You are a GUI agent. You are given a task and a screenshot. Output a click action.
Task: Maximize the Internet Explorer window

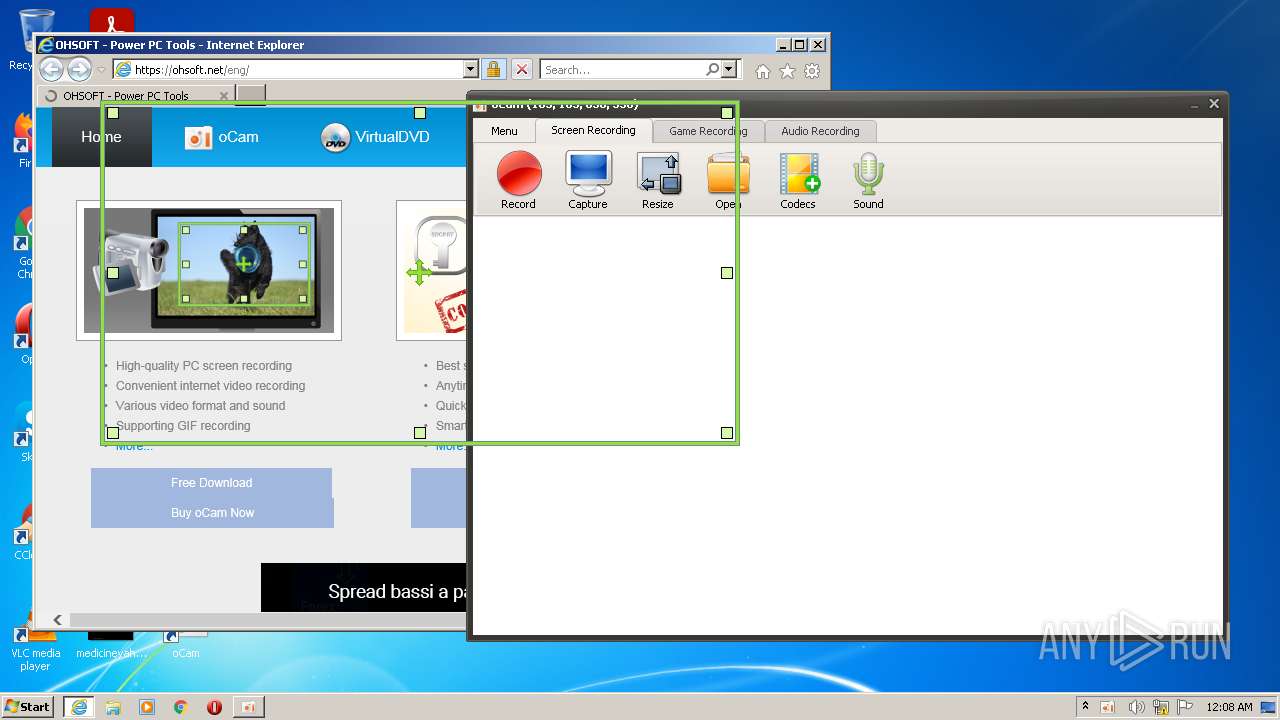pos(799,45)
